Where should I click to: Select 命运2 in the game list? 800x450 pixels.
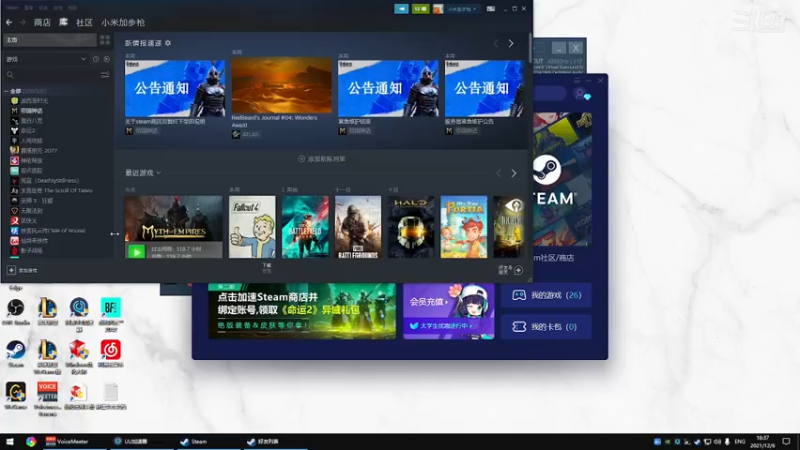28,131
